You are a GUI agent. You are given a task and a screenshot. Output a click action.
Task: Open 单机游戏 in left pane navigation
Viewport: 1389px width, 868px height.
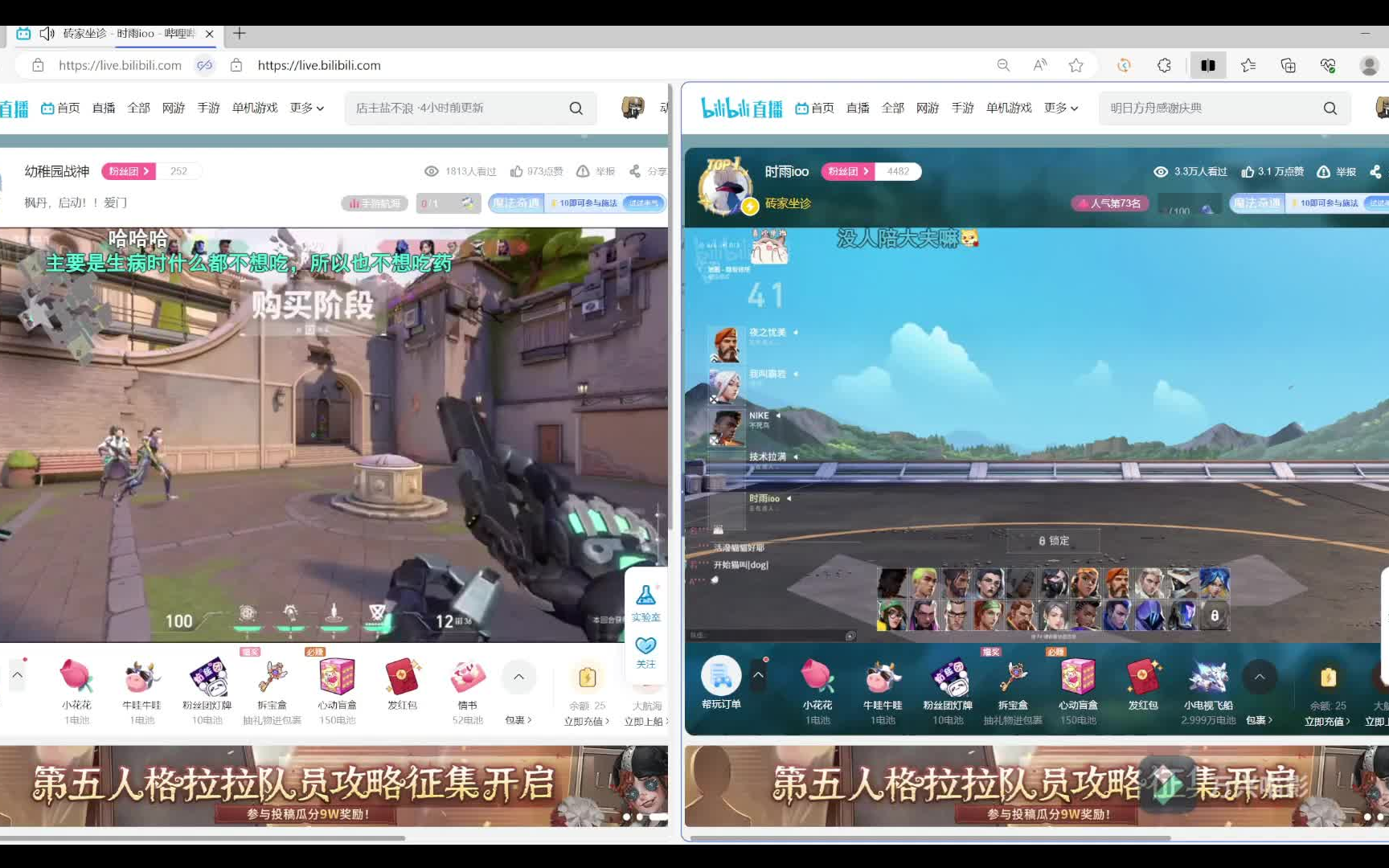pos(255,108)
